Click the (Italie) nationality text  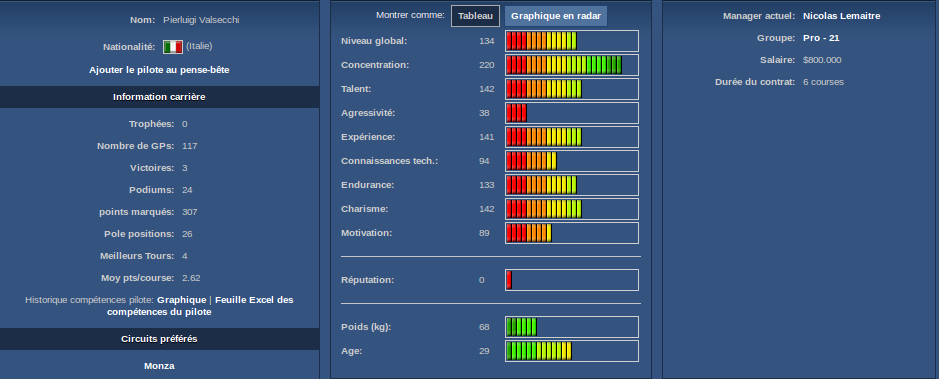pyautogui.click(x=199, y=46)
